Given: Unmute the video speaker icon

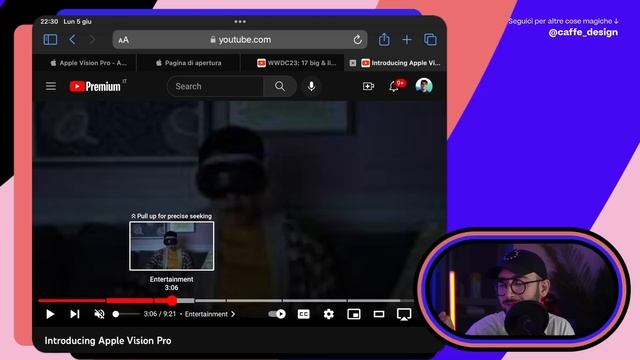Looking at the screenshot, I should pos(99,314).
